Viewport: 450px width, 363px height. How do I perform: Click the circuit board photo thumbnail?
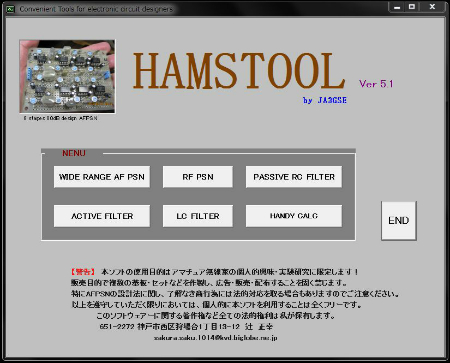click(67, 76)
